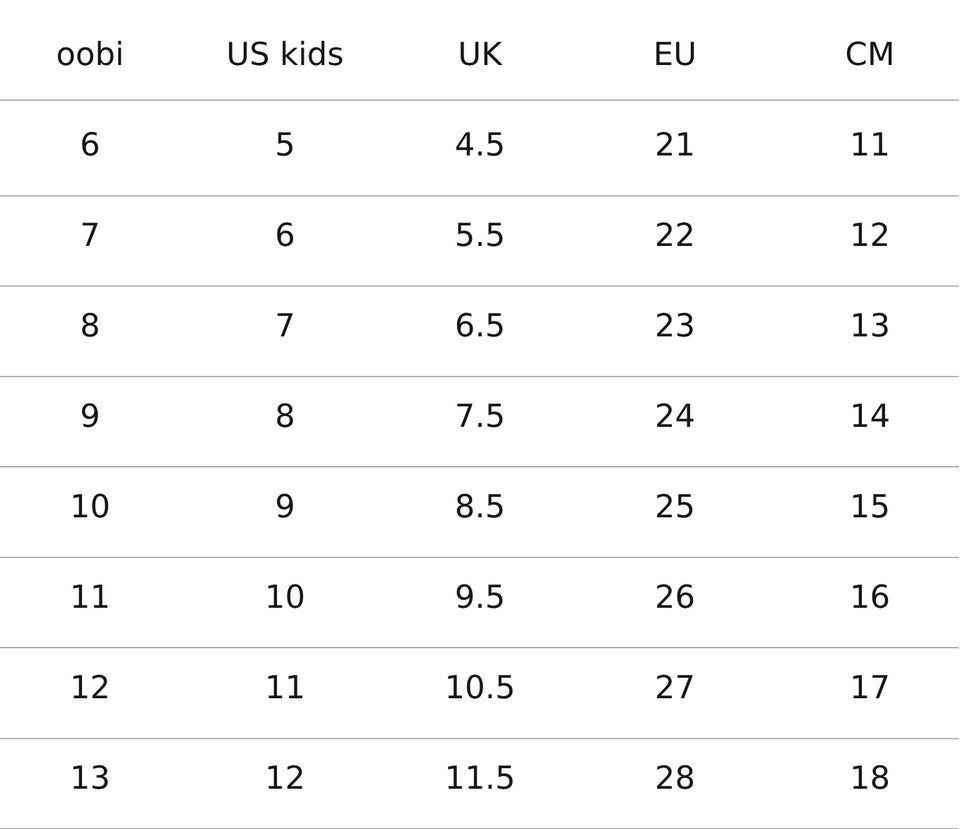
Task: Click the oobi column header
Action: tap(90, 54)
